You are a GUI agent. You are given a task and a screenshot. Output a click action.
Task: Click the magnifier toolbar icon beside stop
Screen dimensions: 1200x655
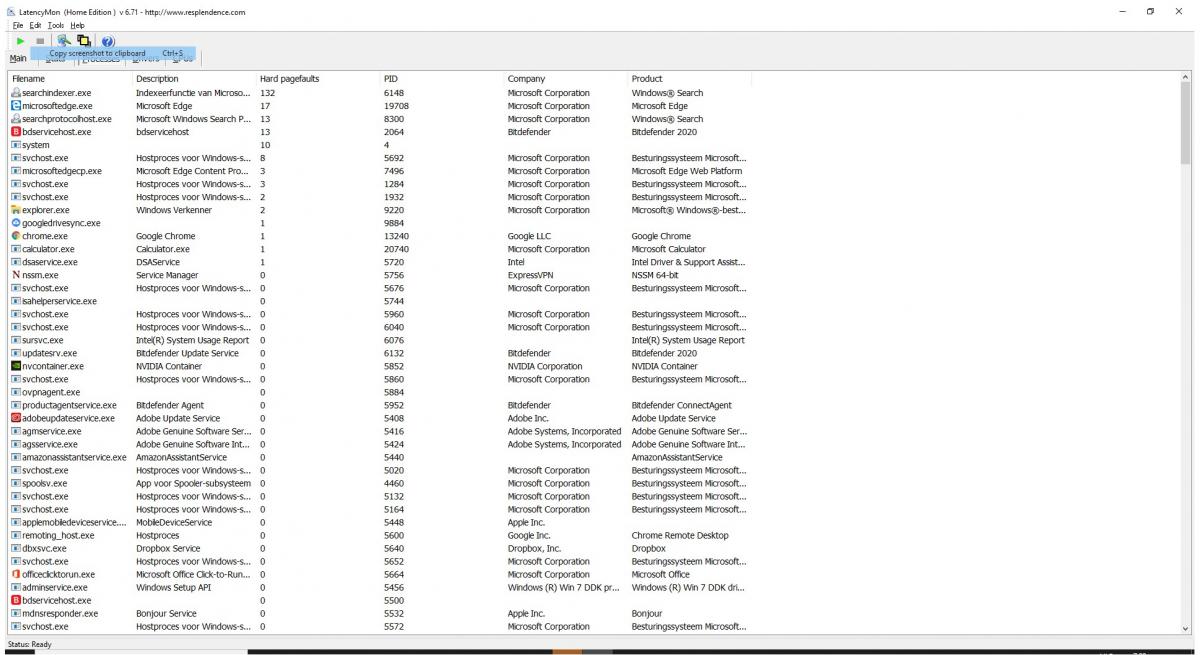(x=64, y=40)
